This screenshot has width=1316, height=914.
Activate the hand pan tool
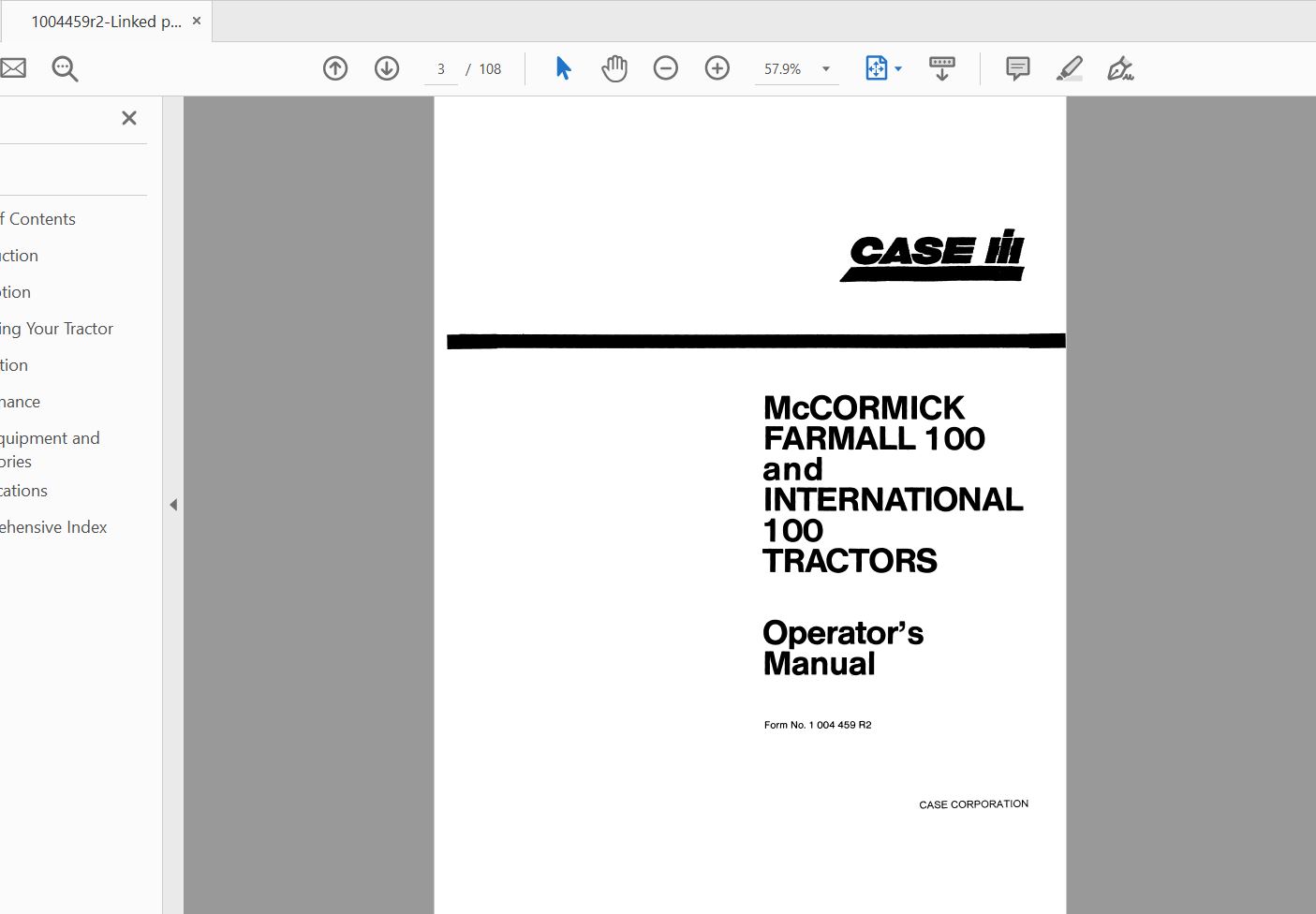point(614,68)
